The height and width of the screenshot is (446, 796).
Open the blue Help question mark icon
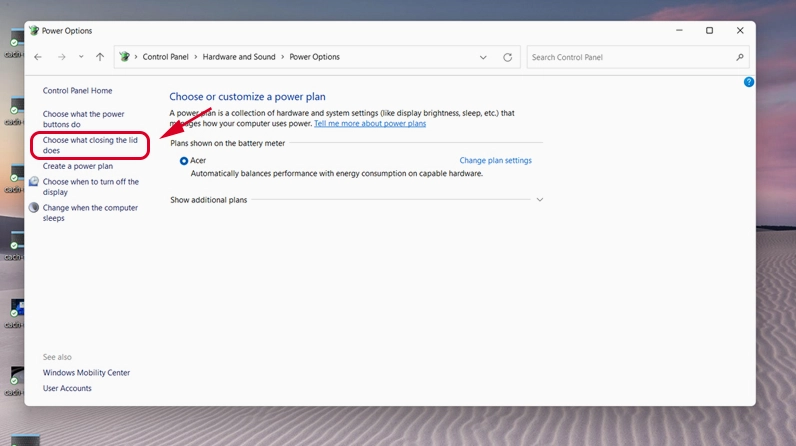pyautogui.click(x=749, y=82)
